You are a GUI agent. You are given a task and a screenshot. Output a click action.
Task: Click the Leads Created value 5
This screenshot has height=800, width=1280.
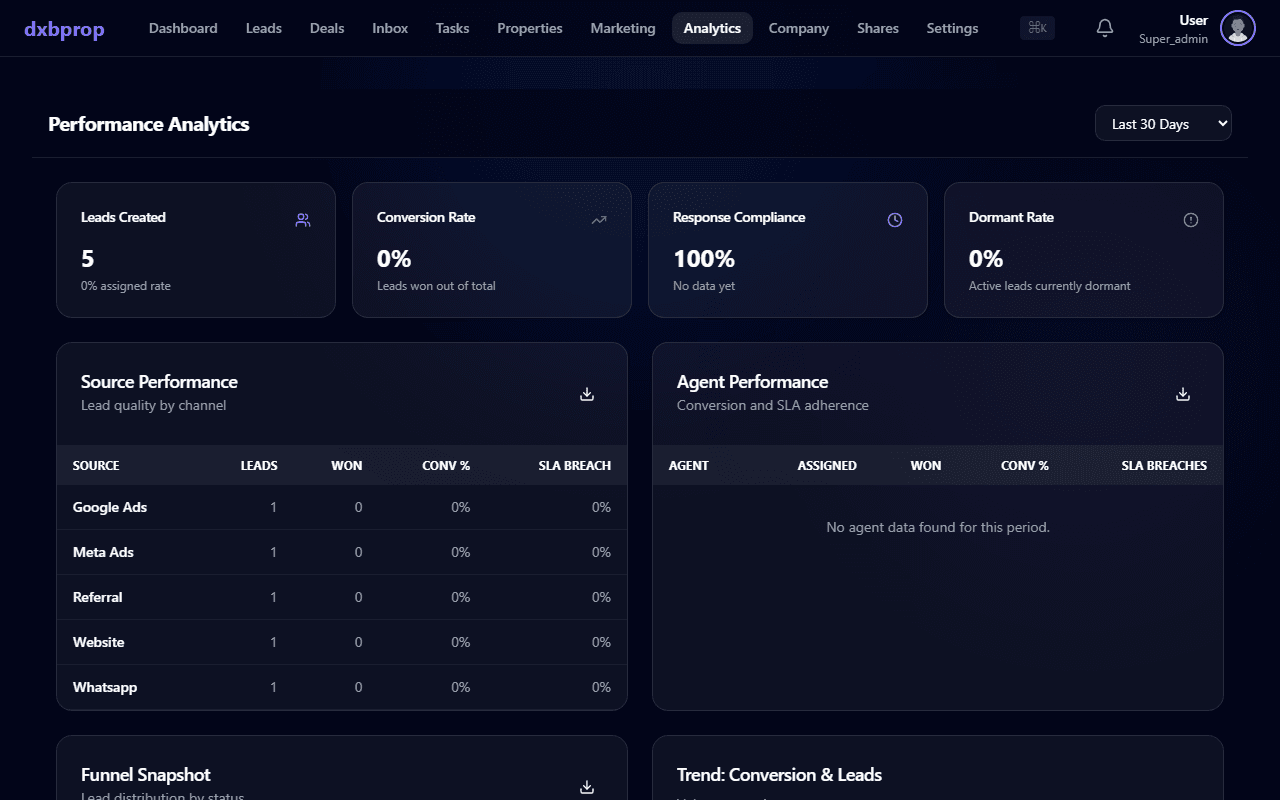pyautogui.click(x=88, y=259)
